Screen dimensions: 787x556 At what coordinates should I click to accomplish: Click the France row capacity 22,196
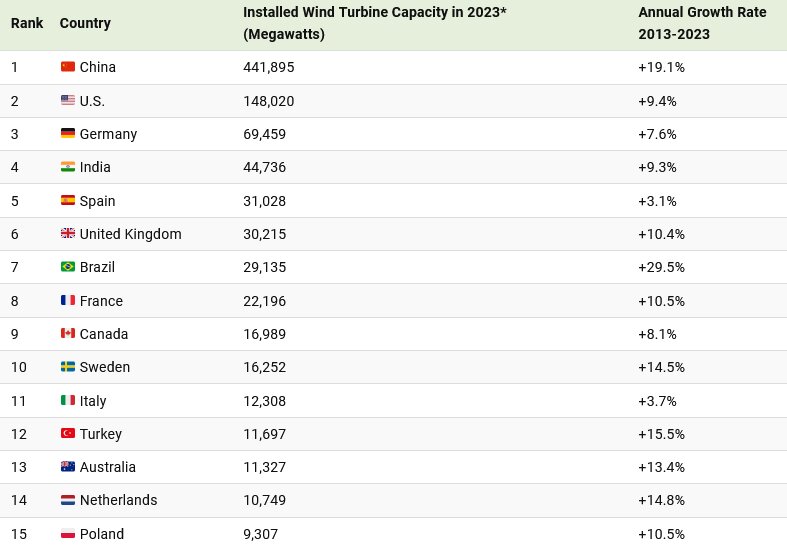(x=265, y=301)
